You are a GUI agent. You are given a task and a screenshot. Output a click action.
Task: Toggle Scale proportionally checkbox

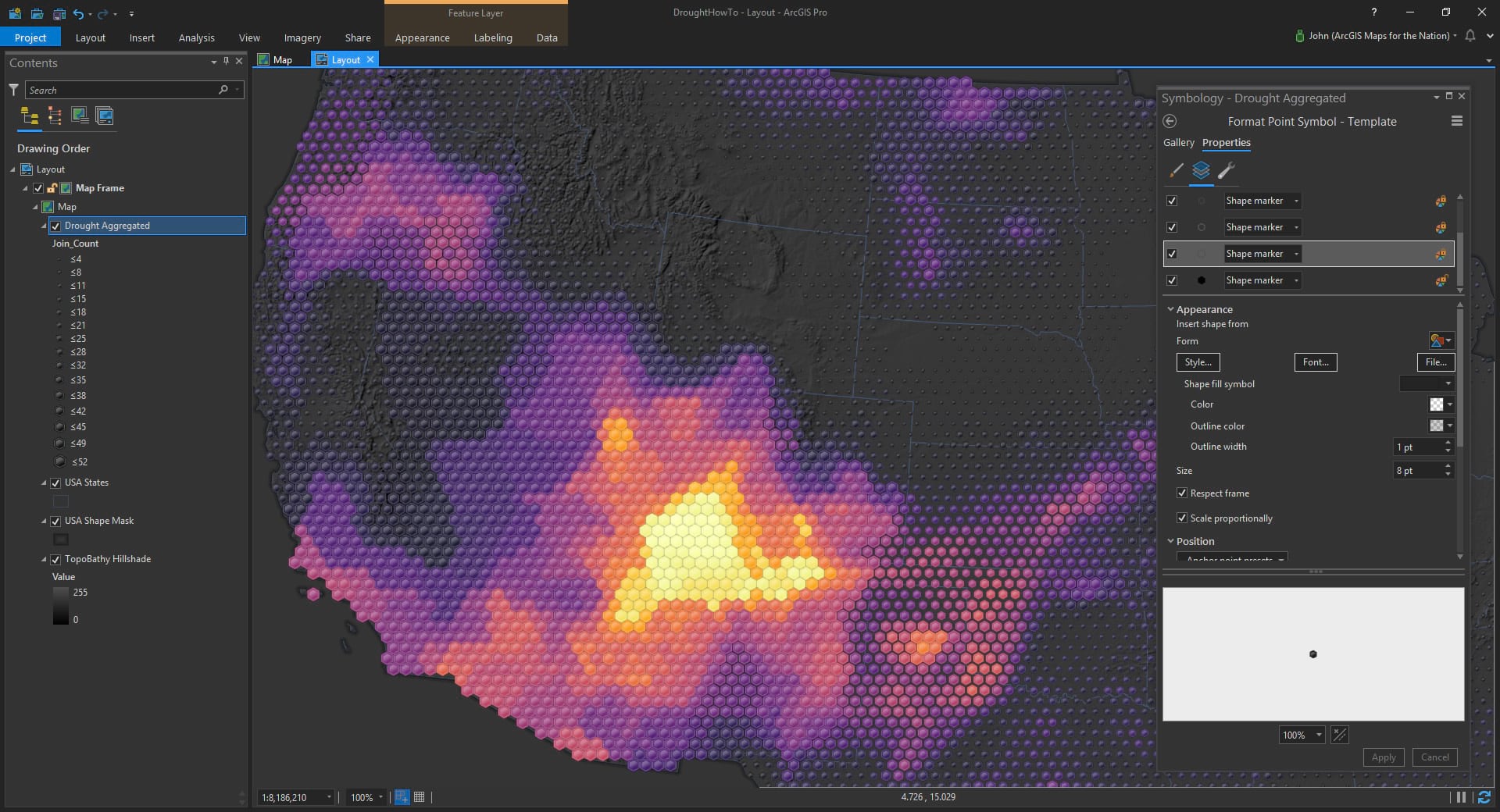pos(1182,518)
